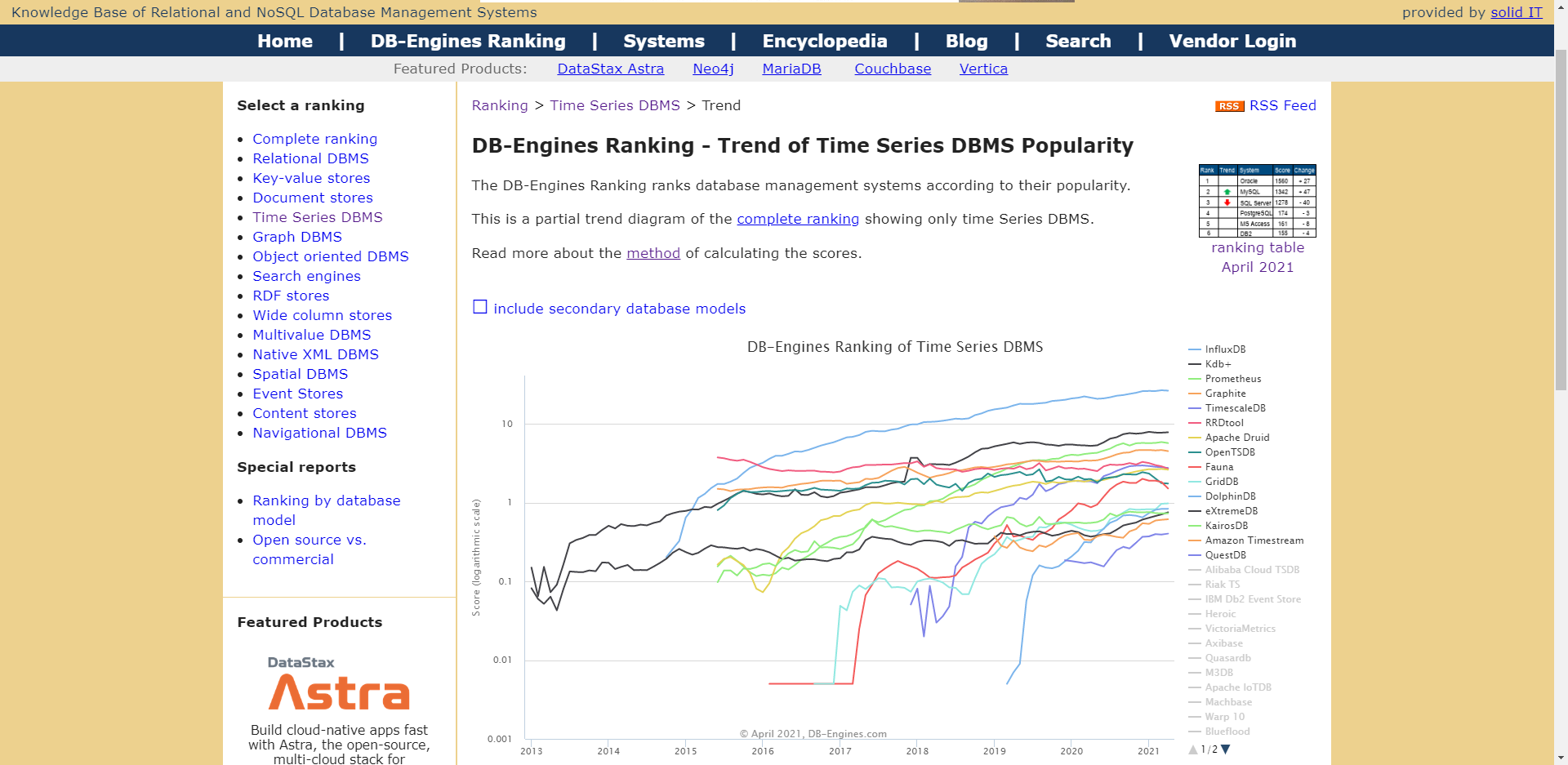
Task: Click Time Series DBMS breadcrumb link
Action: (x=615, y=105)
